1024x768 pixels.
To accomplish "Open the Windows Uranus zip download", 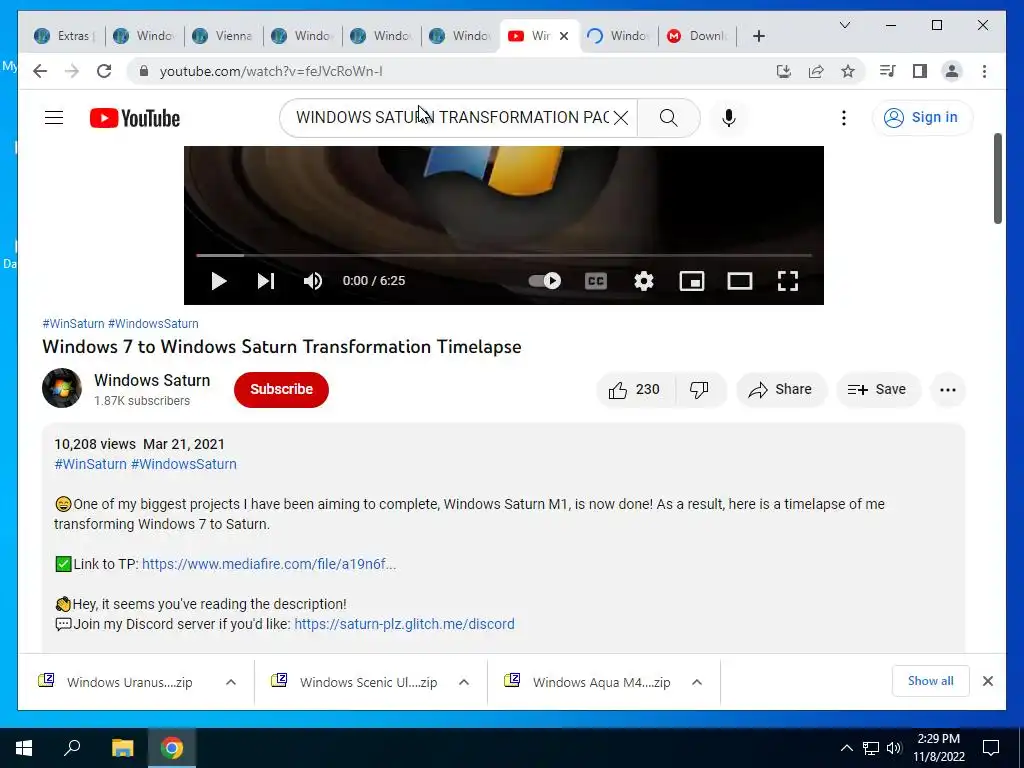I will 116,682.
